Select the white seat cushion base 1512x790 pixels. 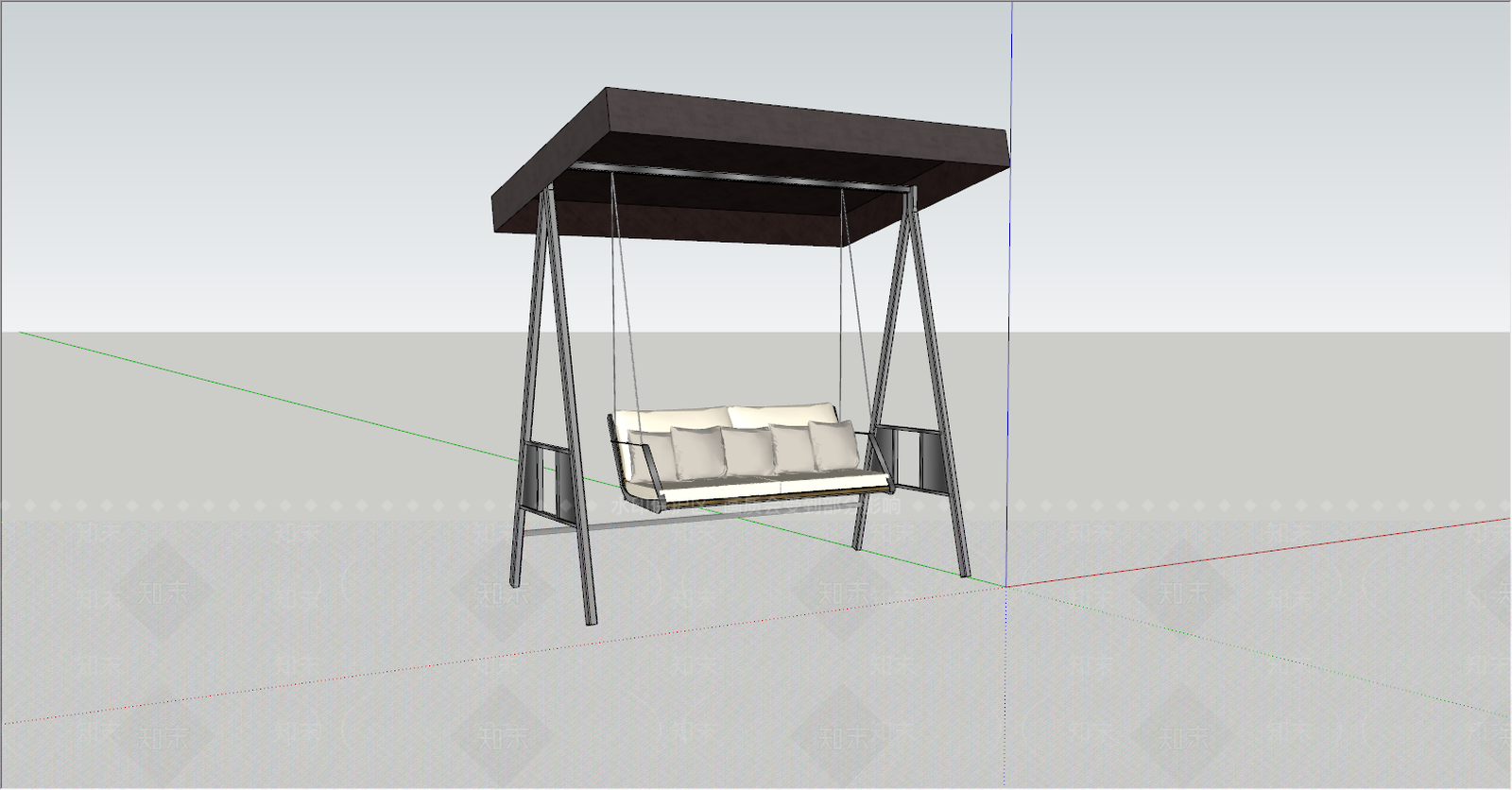pos(775,486)
